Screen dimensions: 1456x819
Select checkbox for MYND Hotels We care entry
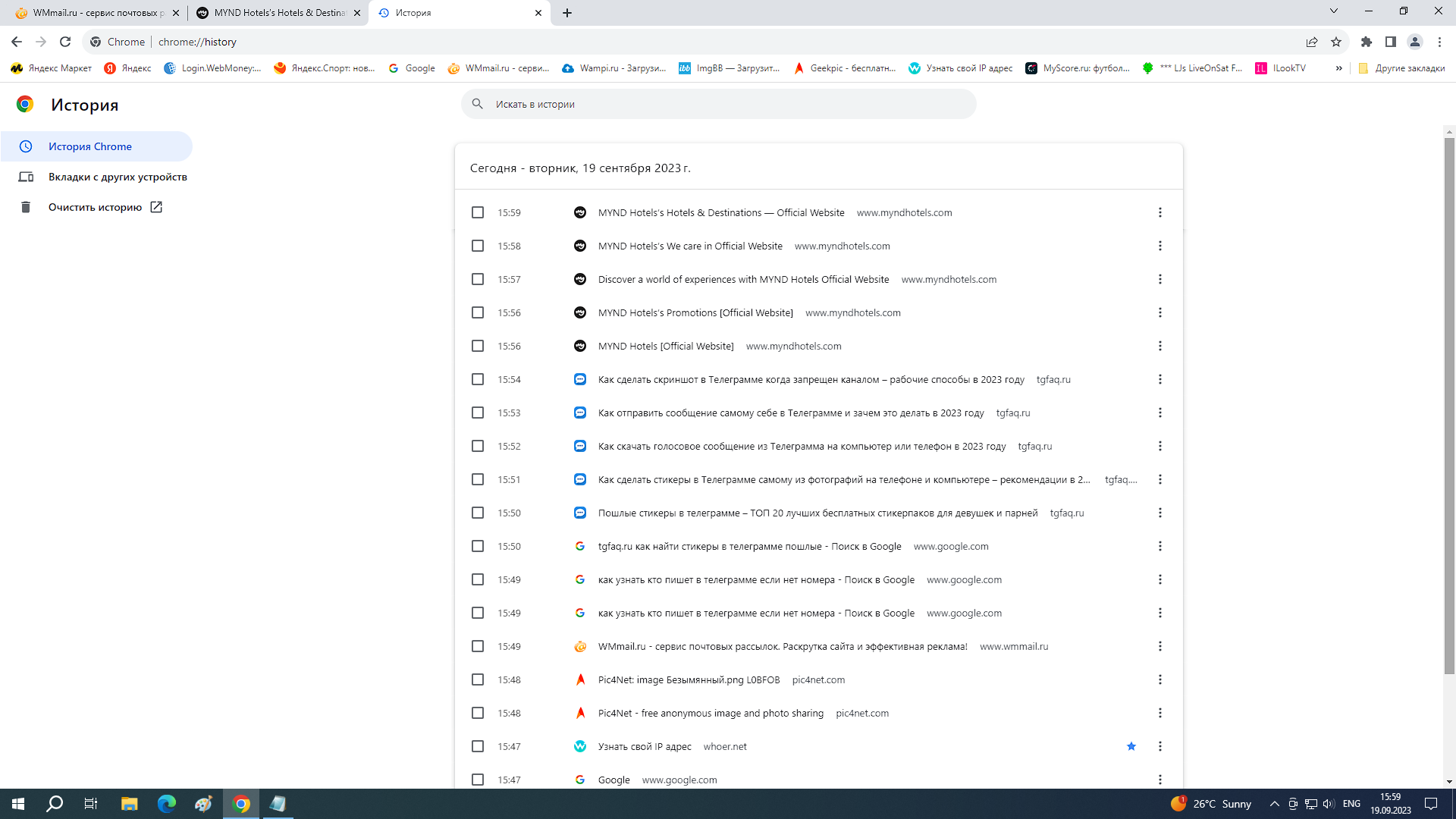[x=478, y=246]
